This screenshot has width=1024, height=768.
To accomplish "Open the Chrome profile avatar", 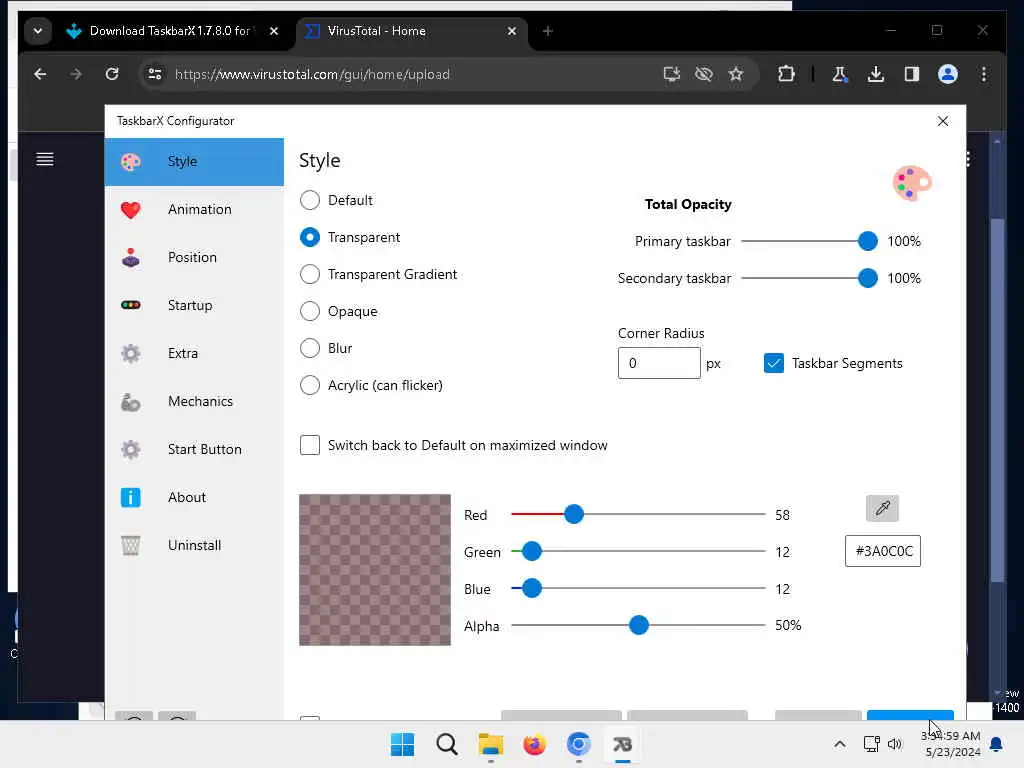I will pos(948,74).
